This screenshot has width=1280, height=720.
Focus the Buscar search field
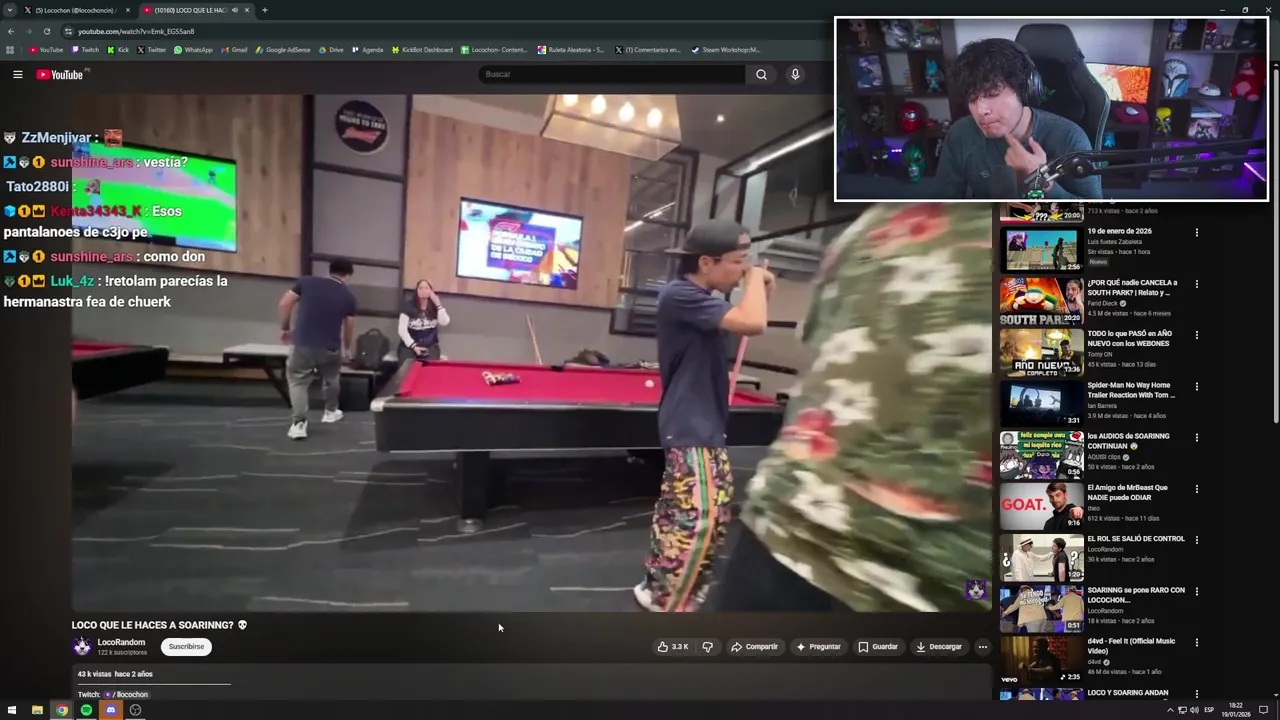pyautogui.click(x=612, y=74)
